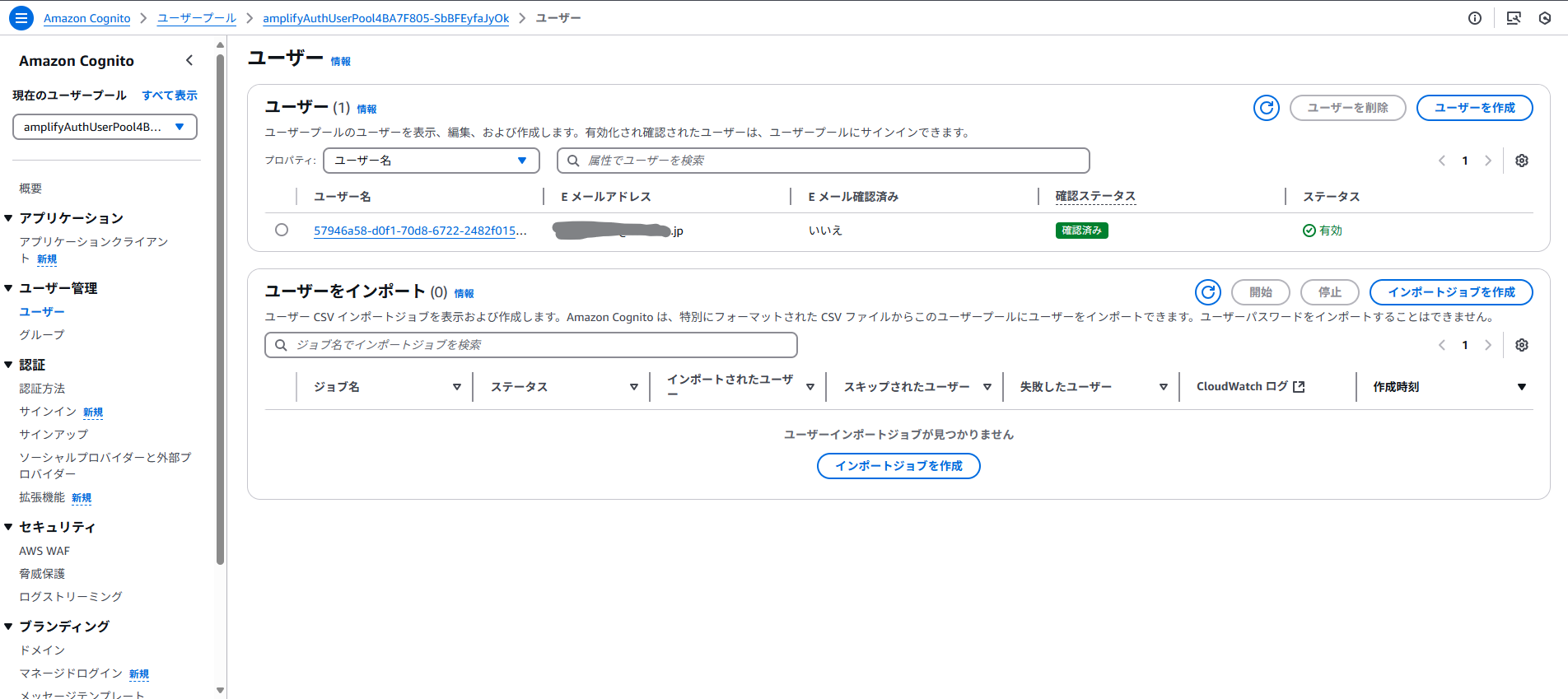Screen dimensions: 1568x699
Task: Click the ユーザーを削除 button
Action: click(1347, 108)
